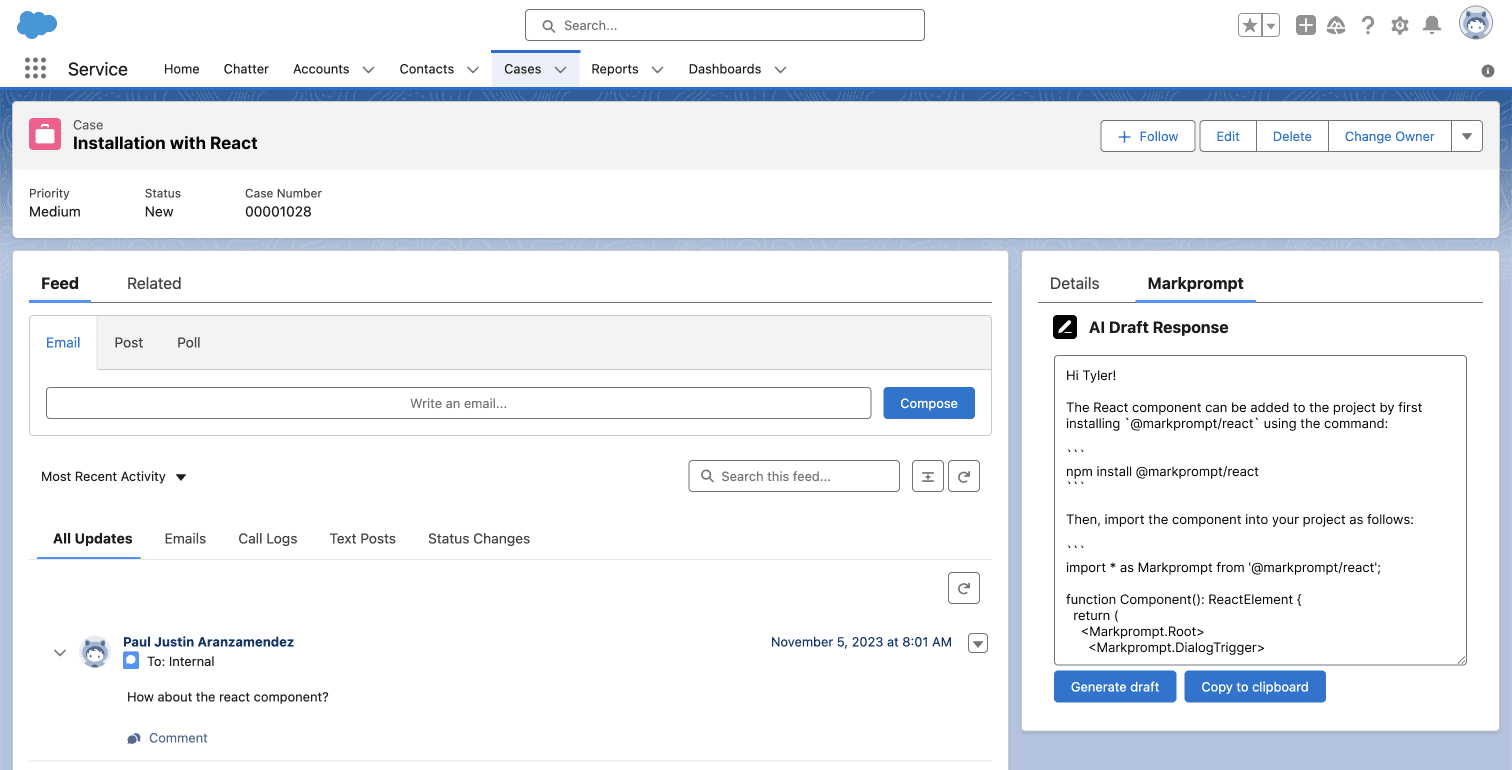Open the post timestamp November 5, 2023 link

(x=861, y=642)
